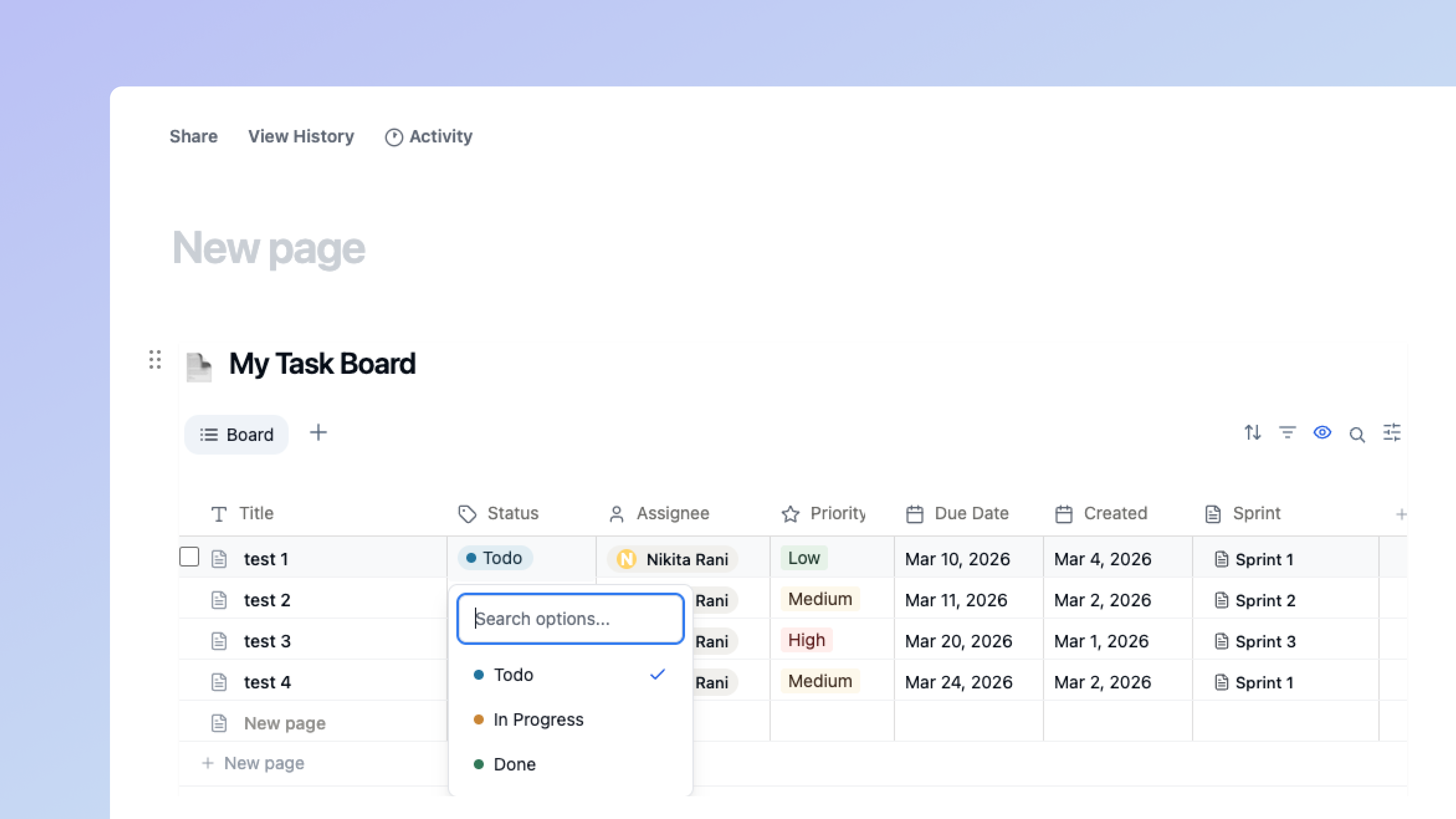The image size is (1456, 819).
Task: Add a new column with plus icon
Action: click(x=1401, y=514)
